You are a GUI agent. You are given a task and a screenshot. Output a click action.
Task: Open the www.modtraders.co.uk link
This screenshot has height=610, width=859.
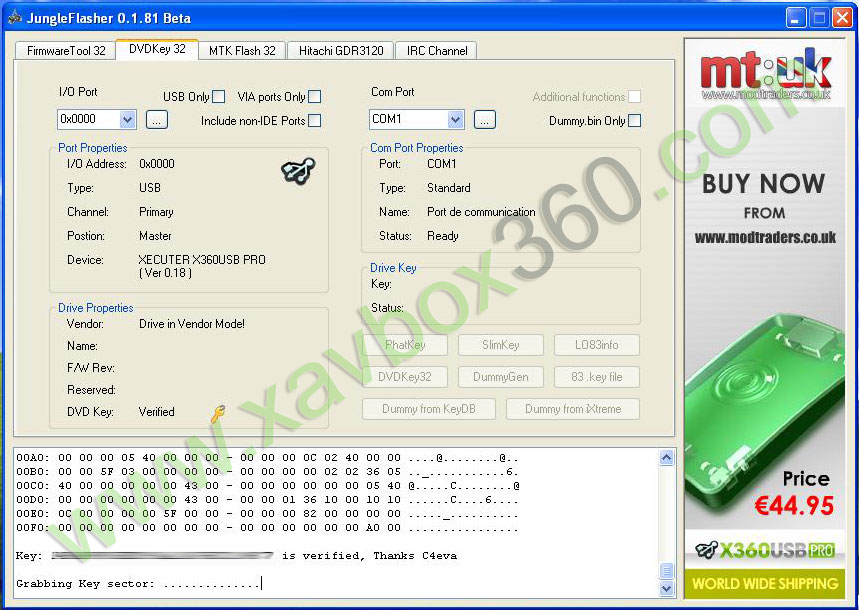765,237
